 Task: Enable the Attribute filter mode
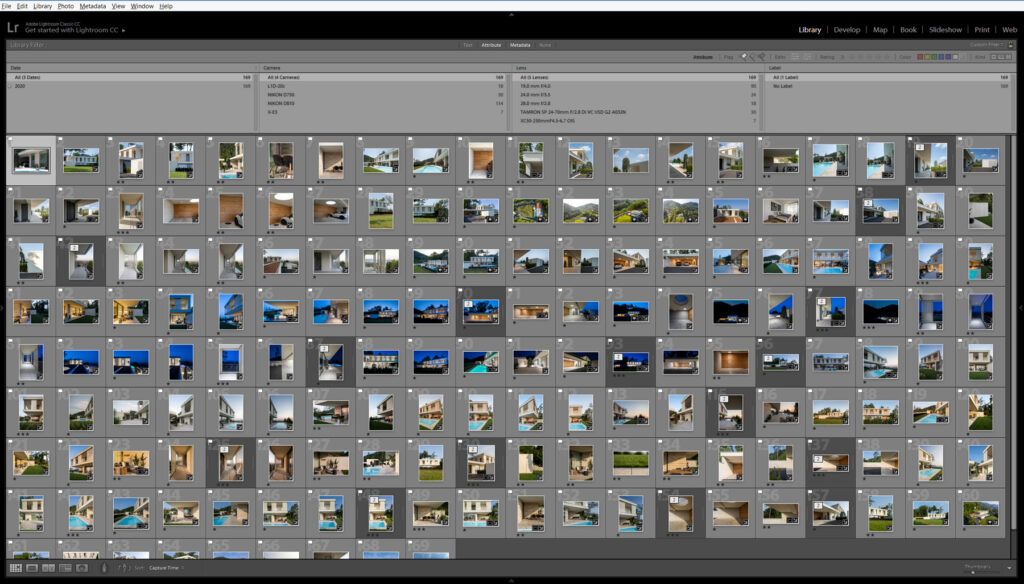point(491,45)
